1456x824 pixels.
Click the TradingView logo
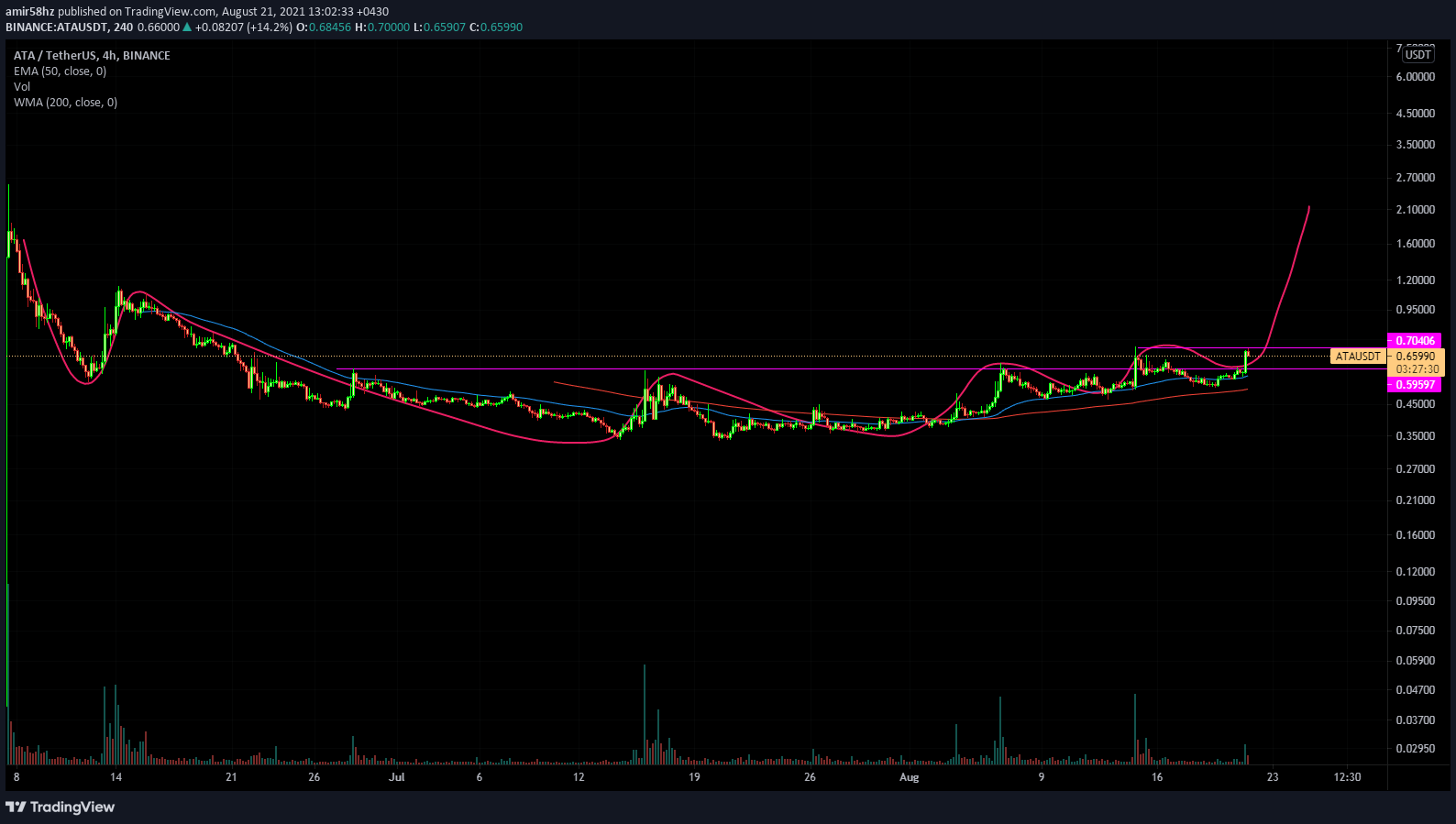(61, 807)
